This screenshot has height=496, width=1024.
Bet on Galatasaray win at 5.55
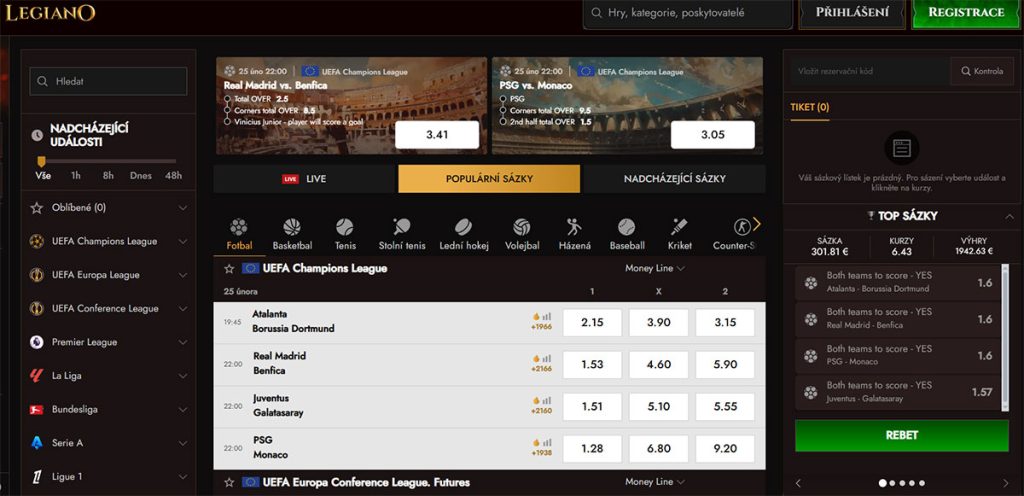(x=725, y=407)
